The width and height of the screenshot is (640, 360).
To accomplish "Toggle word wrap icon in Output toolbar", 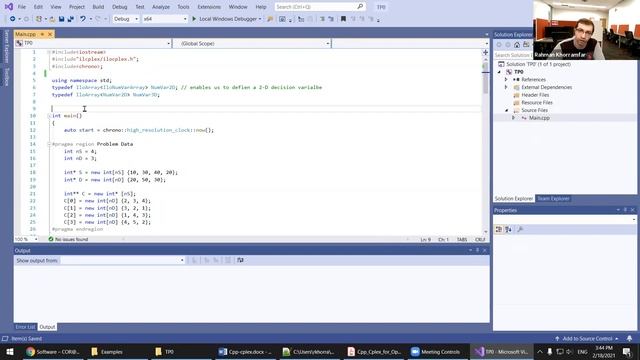I will click(x=240, y=260).
